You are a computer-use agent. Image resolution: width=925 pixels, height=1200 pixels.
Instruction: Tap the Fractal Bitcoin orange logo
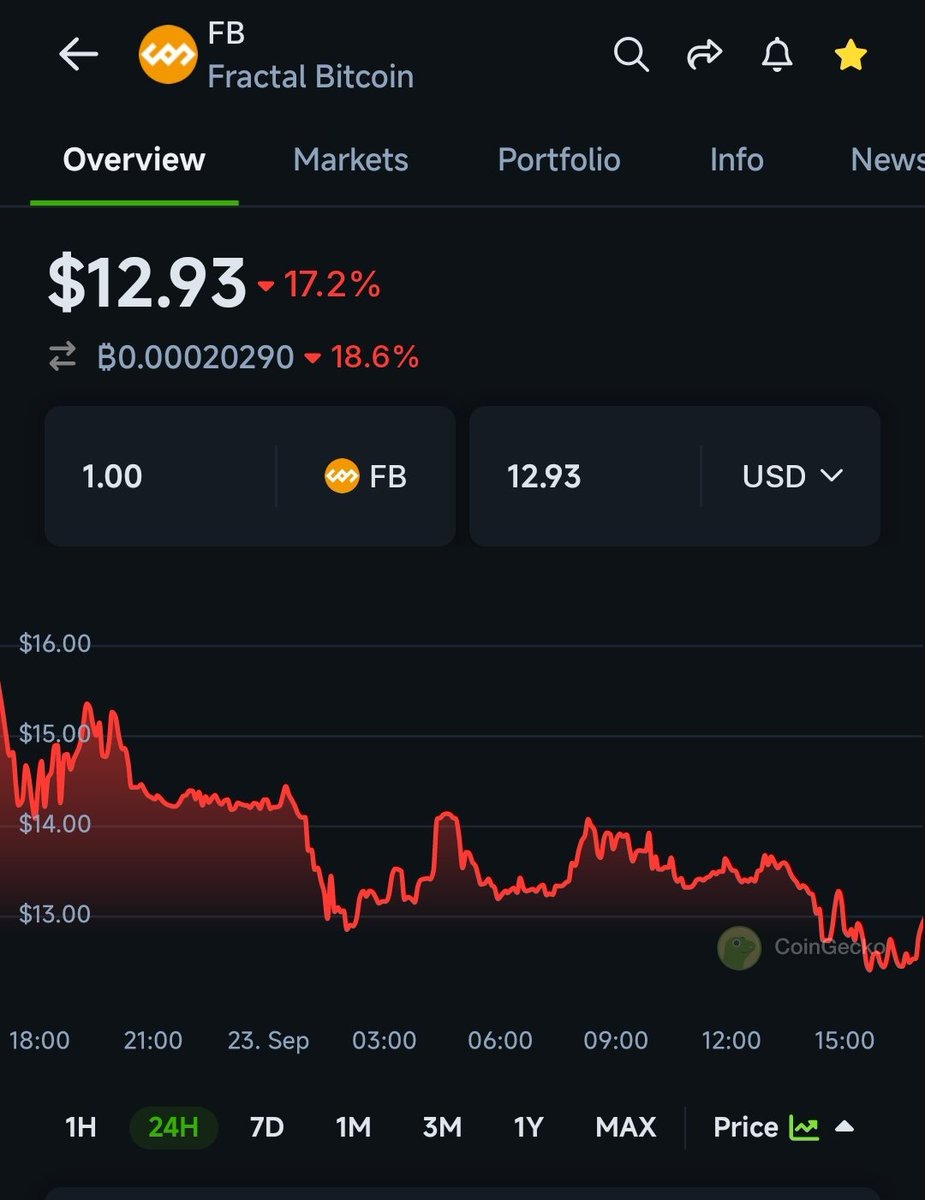[x=166, y=56]
